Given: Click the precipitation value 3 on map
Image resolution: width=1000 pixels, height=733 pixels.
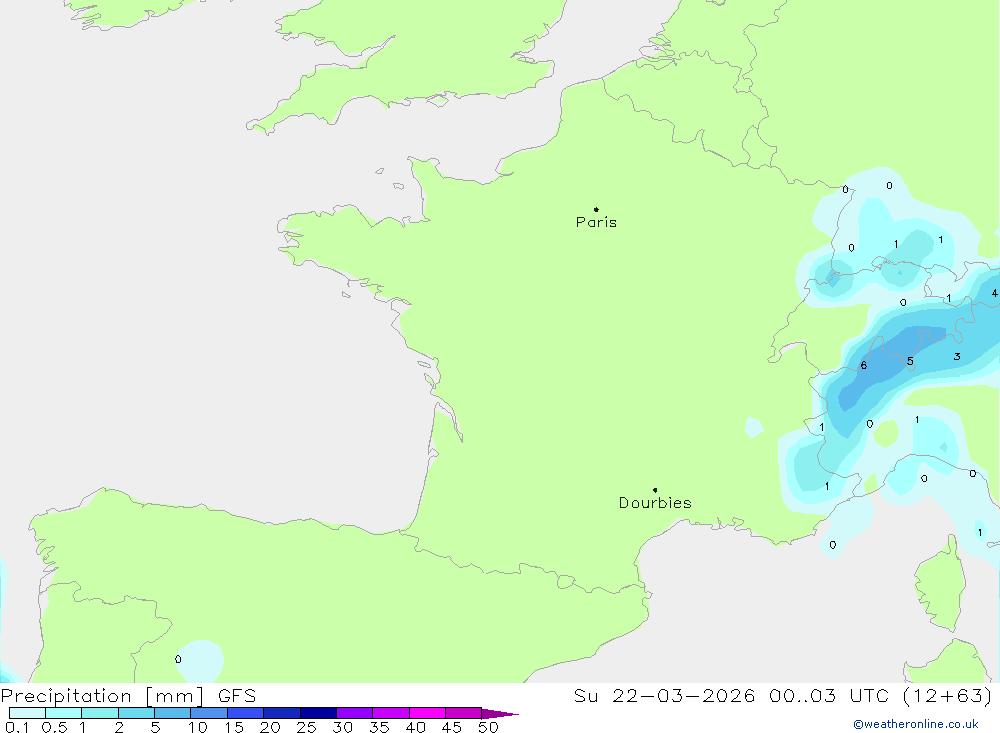Looking at the screenshot, I should 957,357.
